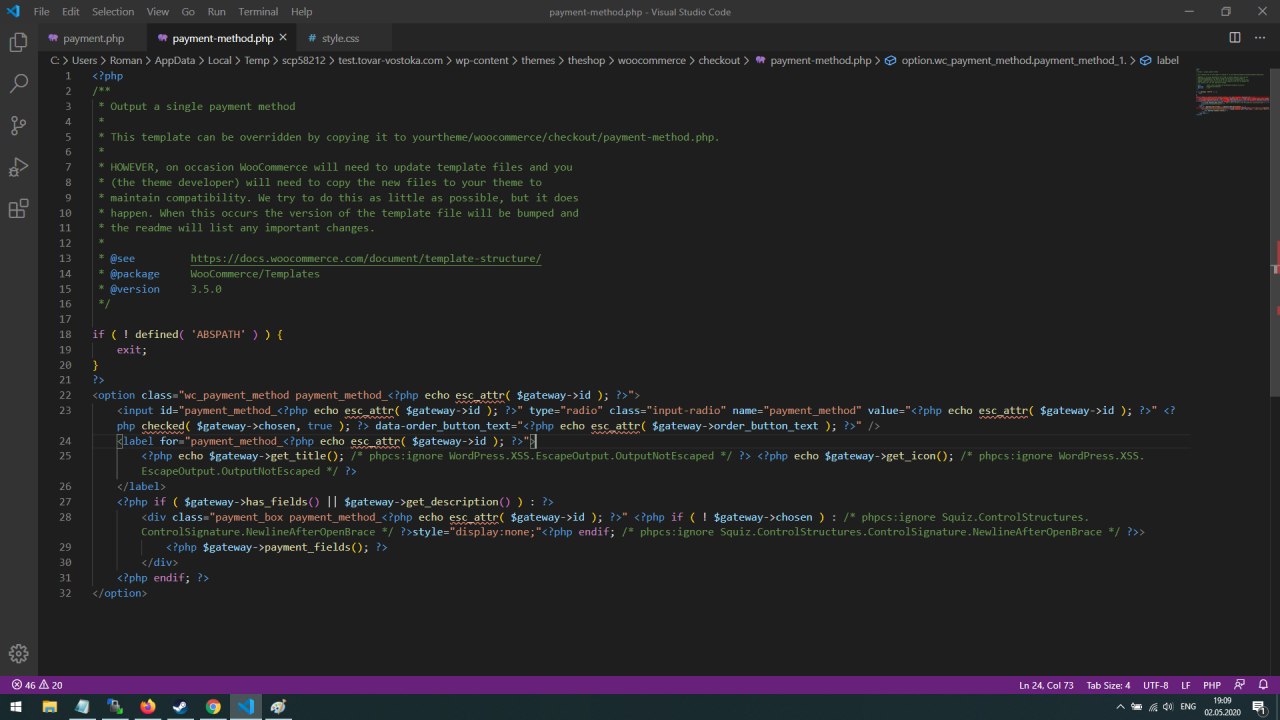
Task: Open Steam from the taskbar
Action: pos(180,706)
